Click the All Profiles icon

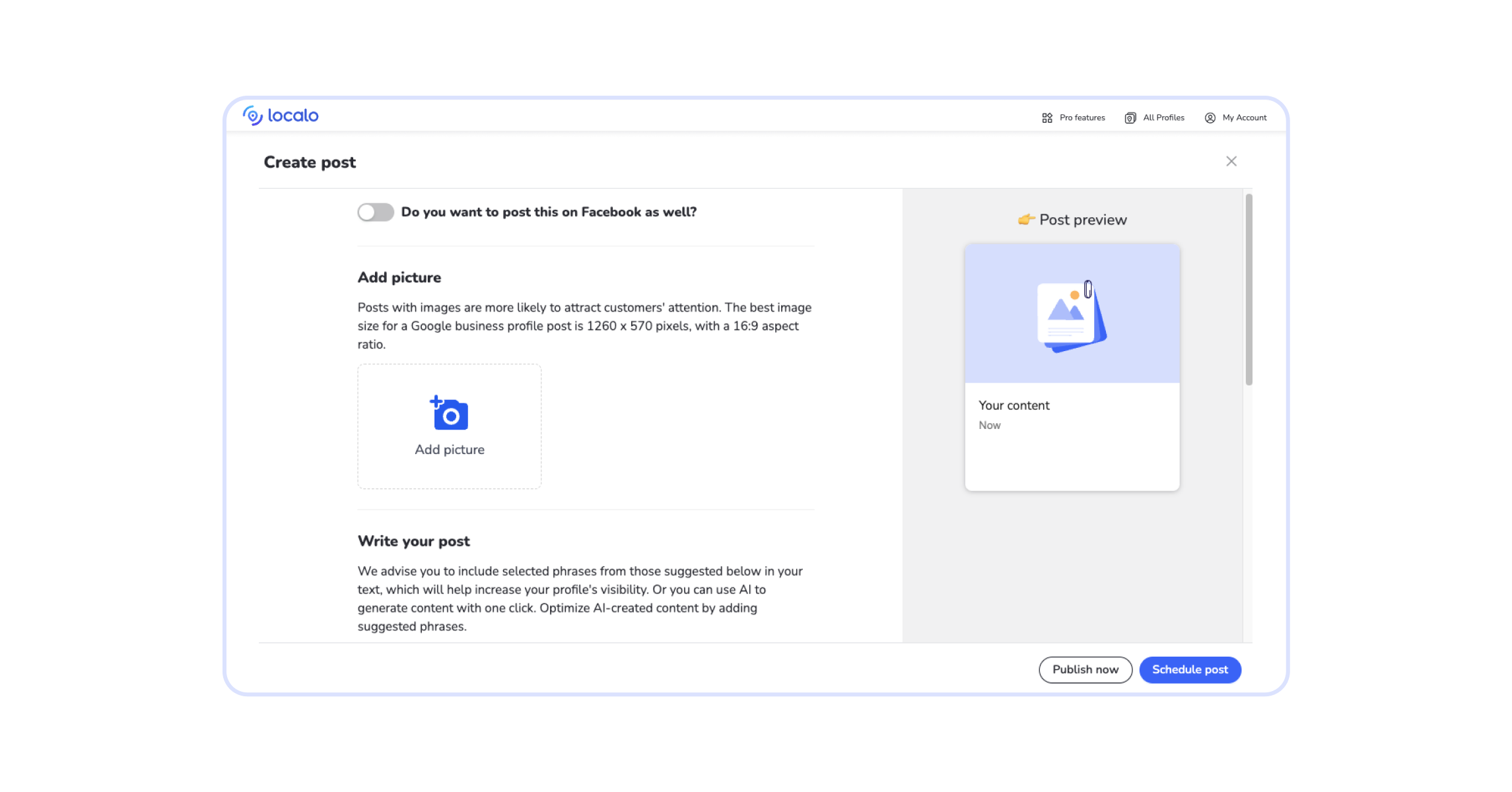(x=1130, y=118)
